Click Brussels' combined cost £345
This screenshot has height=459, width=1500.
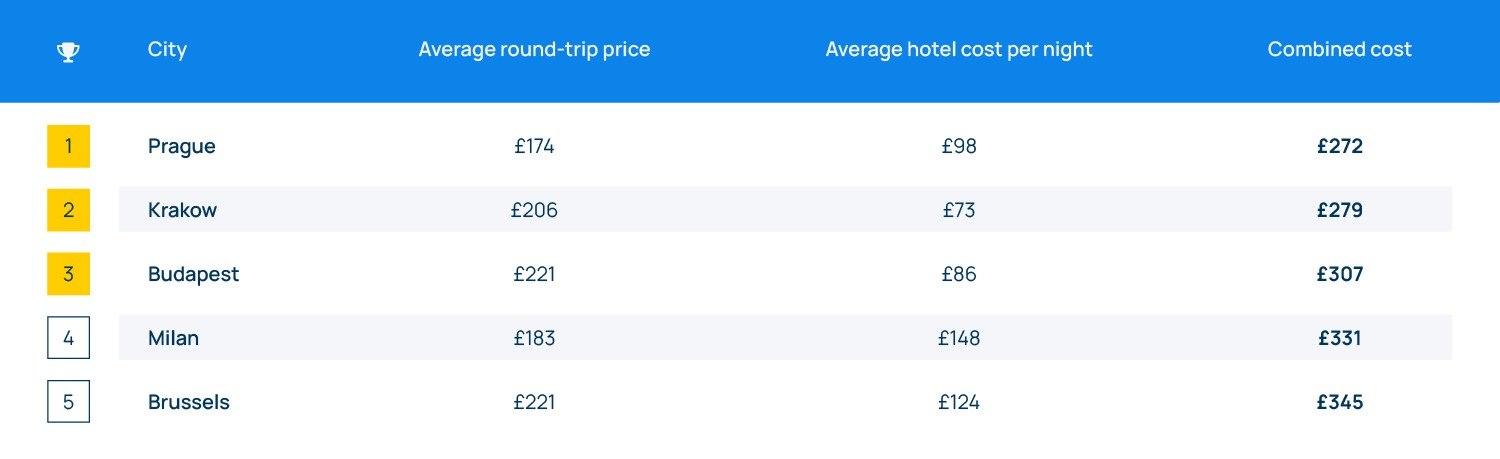coord(1340,402)
